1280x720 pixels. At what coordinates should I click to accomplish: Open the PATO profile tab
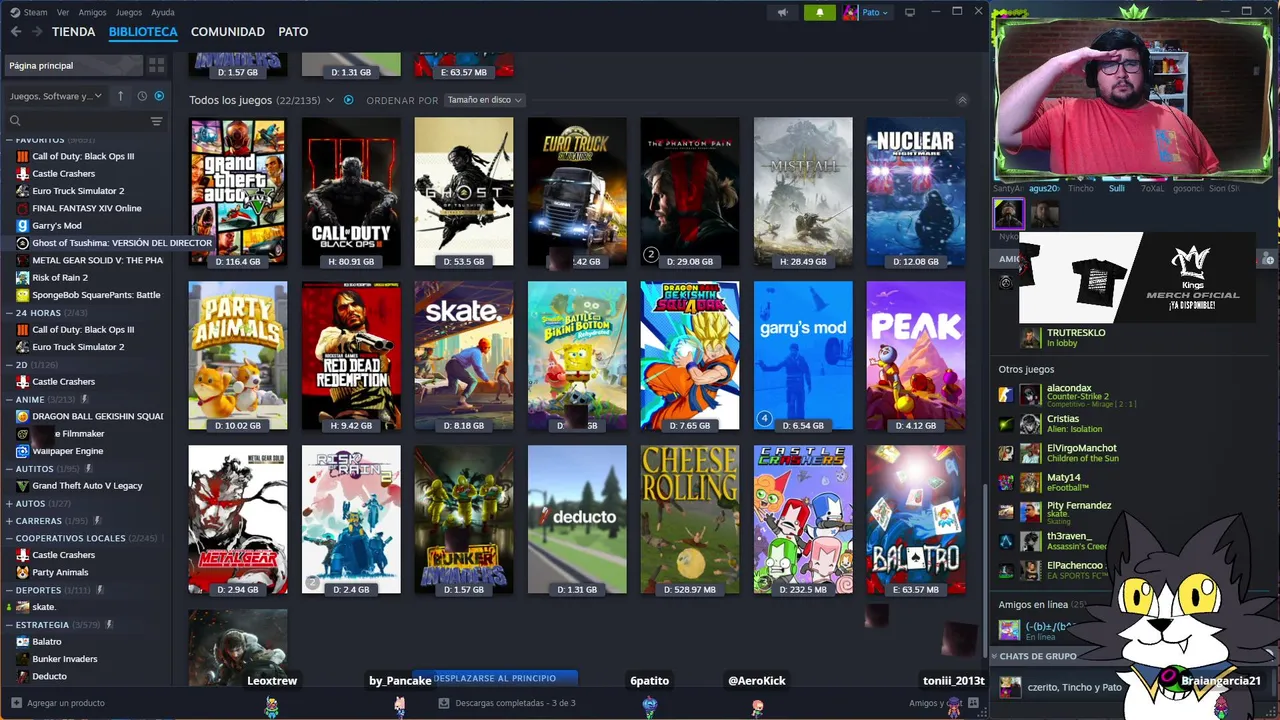click(x=293, y=32)
